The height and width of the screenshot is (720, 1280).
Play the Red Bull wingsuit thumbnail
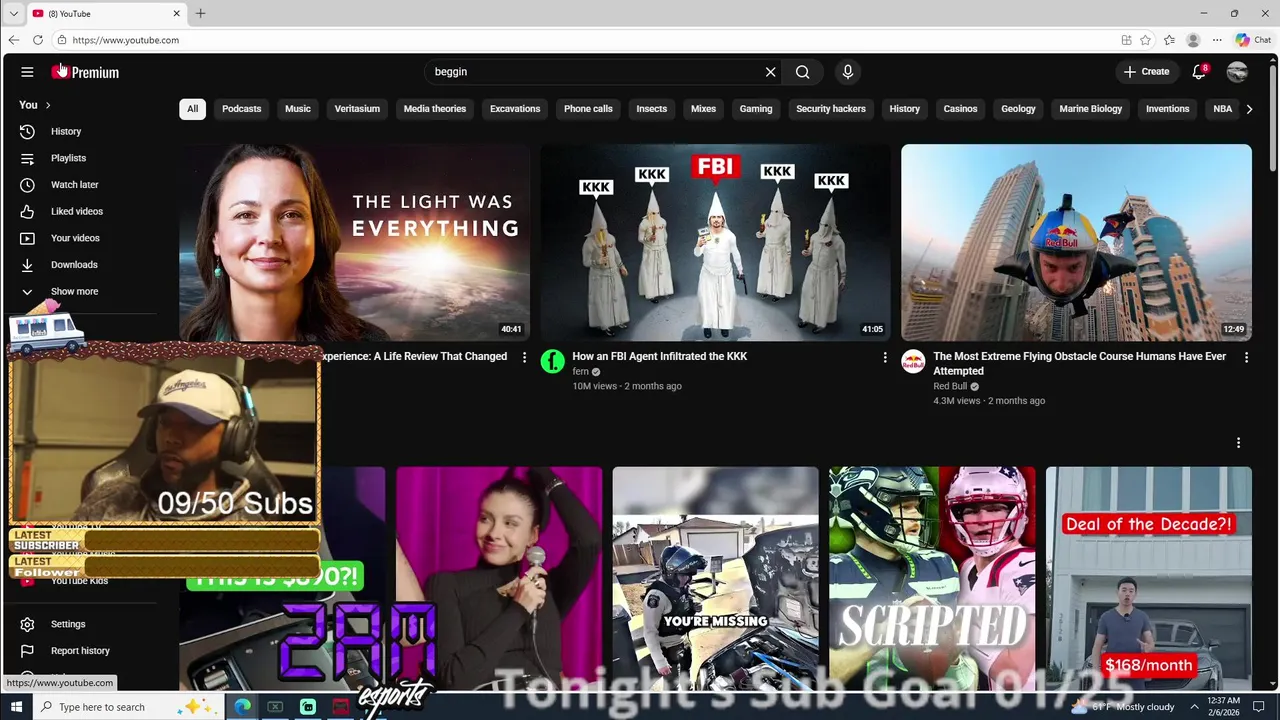tap(1076, 242)
